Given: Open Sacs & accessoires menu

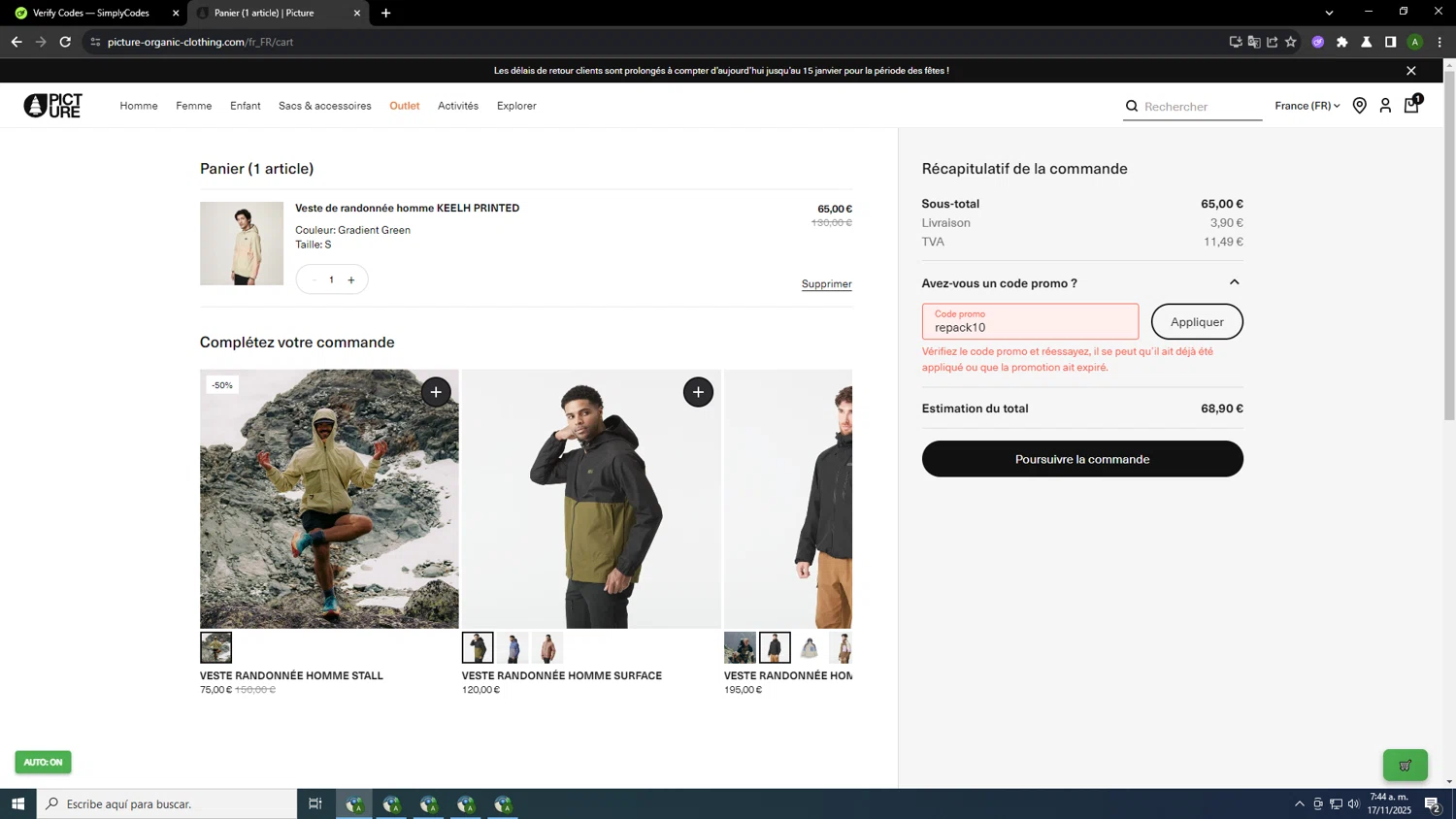Looking at the screenshot, I should 325,106.
